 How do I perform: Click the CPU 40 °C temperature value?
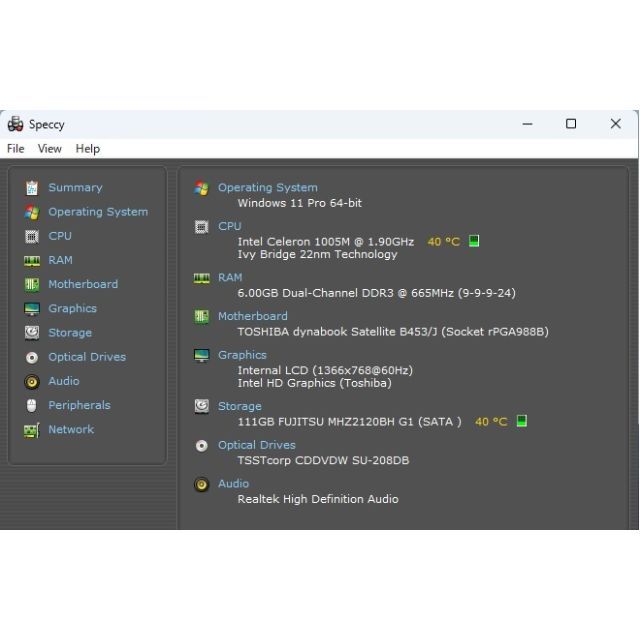(x=444, y=242)
